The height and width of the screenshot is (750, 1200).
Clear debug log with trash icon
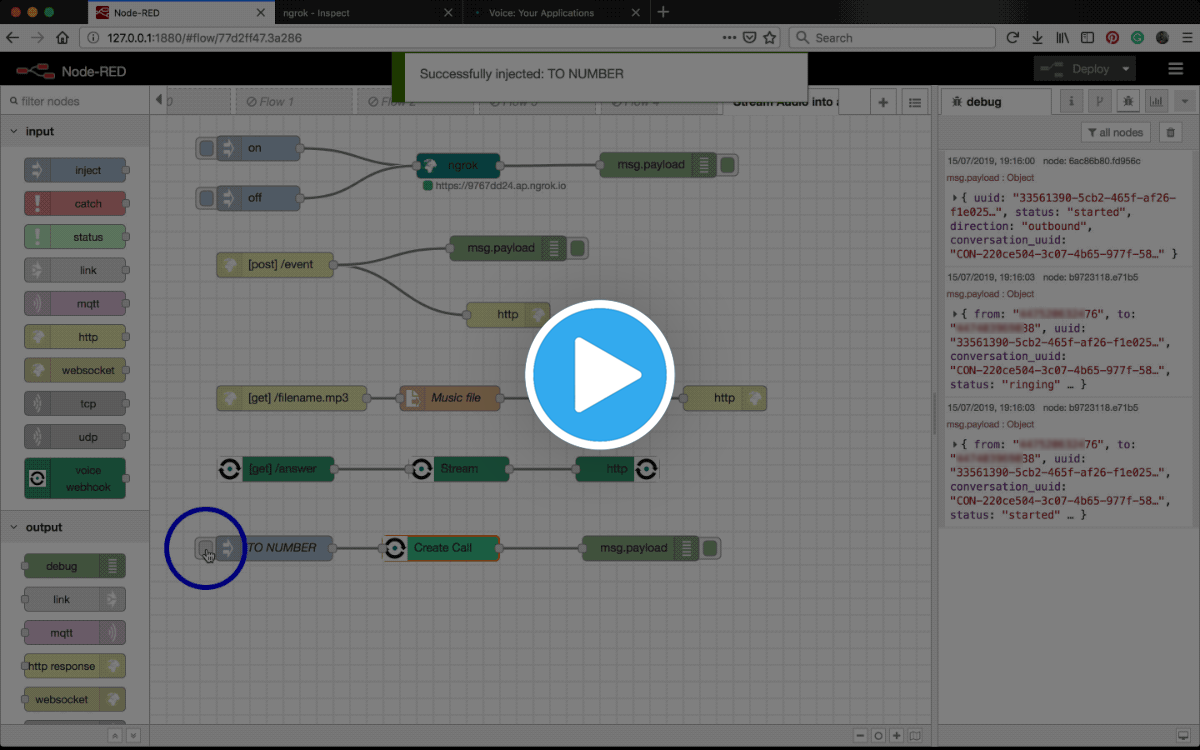[1170, 132]
